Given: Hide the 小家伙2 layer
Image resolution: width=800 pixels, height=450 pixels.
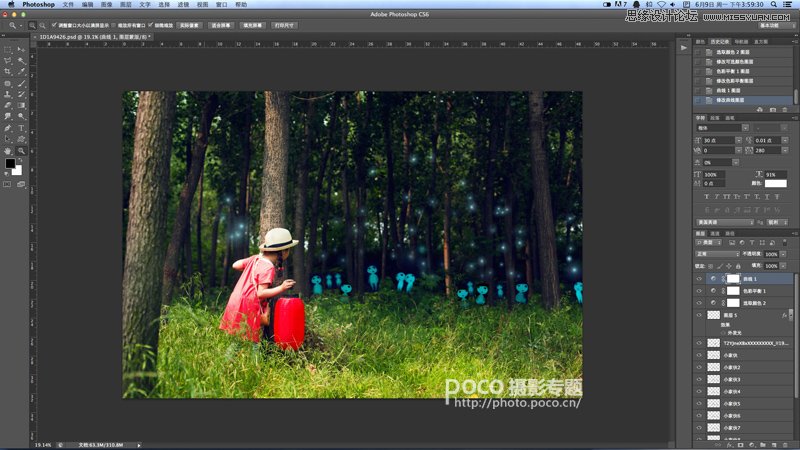Looking at the screenshot, I should coord(699,367).
